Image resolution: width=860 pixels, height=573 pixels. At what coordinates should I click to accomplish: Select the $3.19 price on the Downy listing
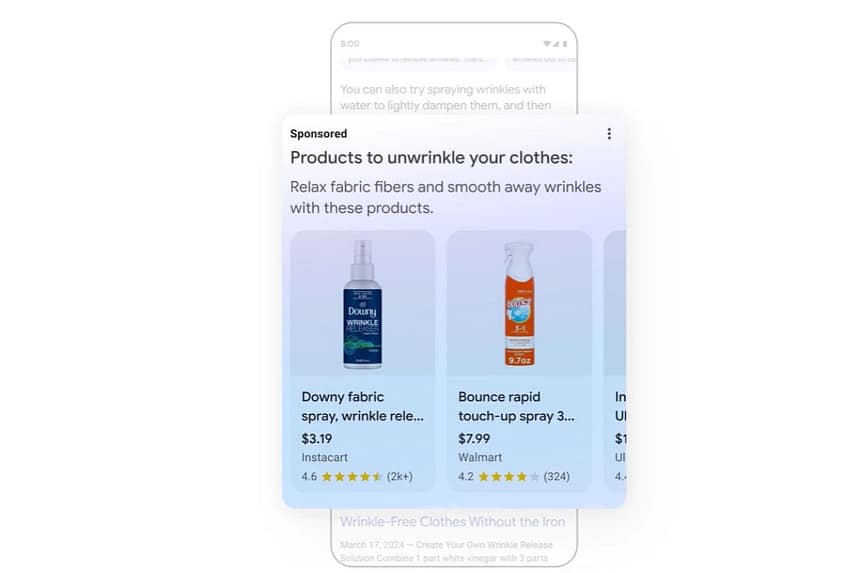[x=316, y=439]
